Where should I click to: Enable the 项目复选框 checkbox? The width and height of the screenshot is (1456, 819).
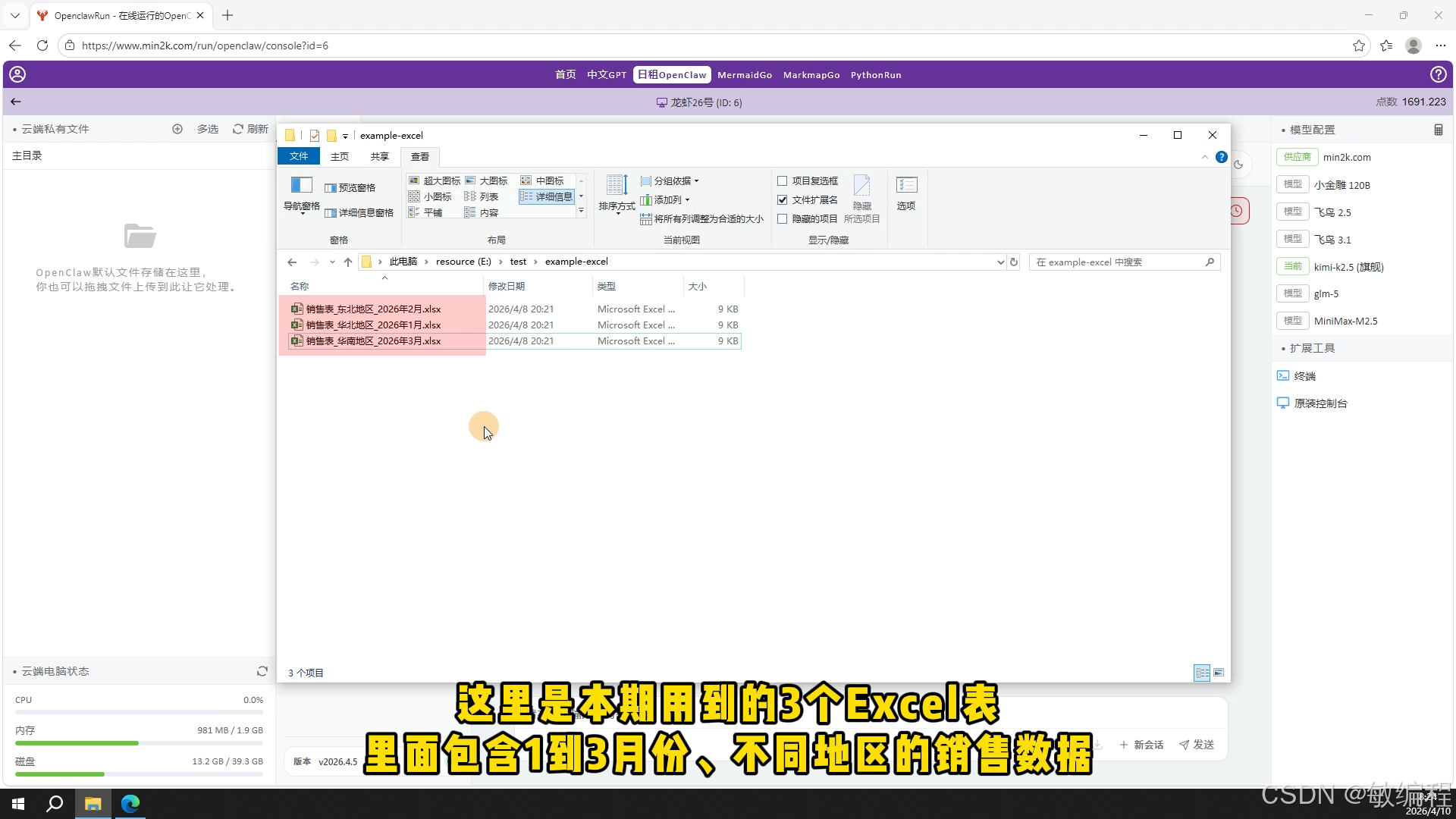coord(782,180)
